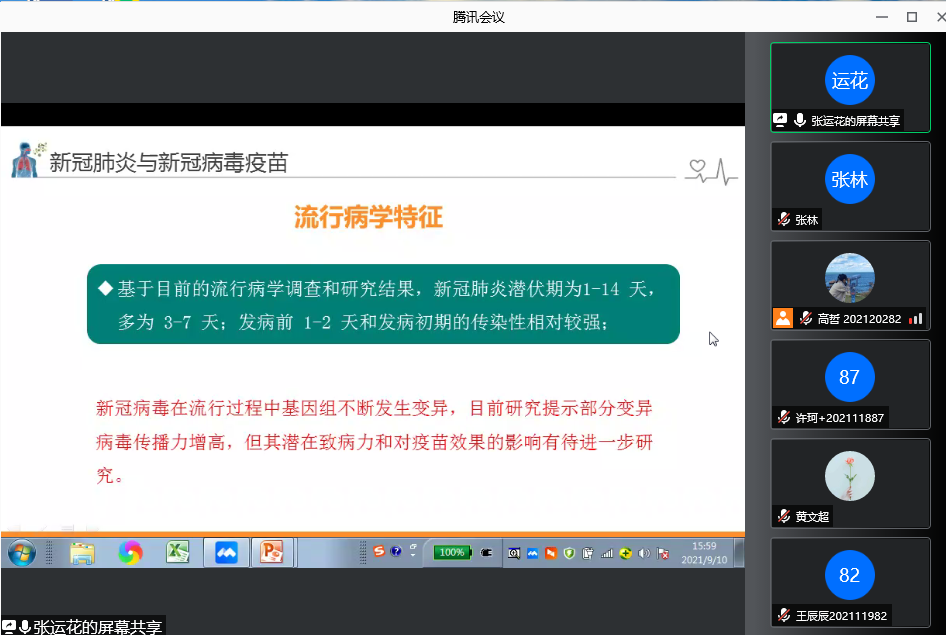Click the 运花 presenter avatar
946x635 pixels.
[849, 81]
